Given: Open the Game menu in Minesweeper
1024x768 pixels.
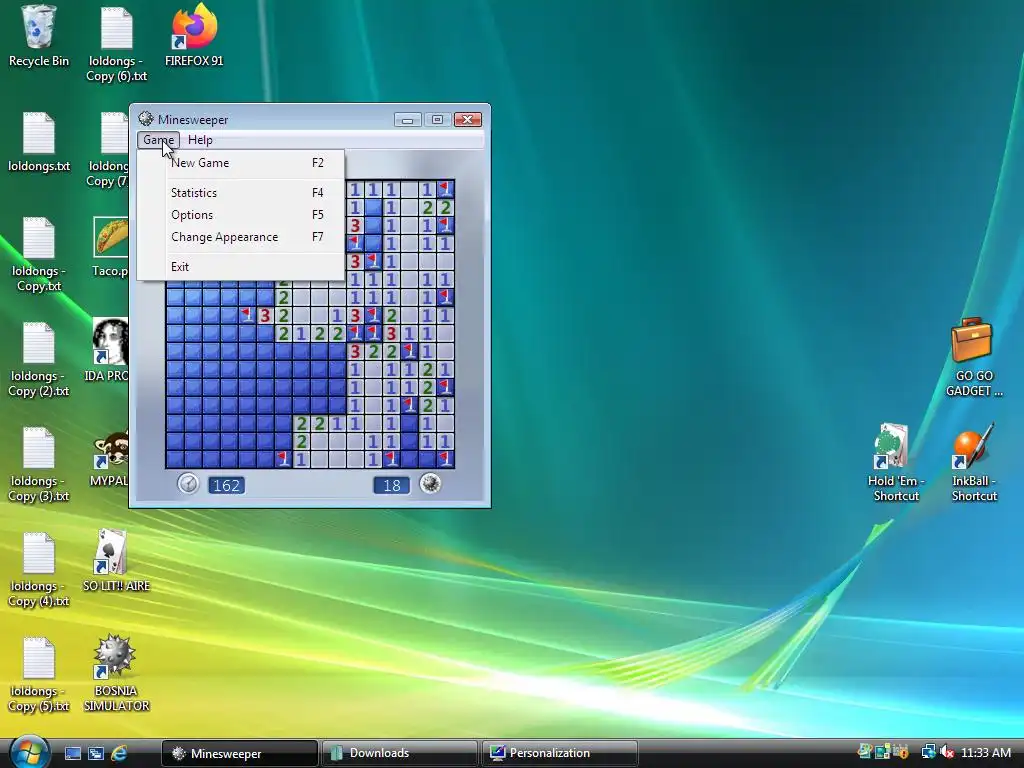Looking at the screenshot, I should pos(158,140).
